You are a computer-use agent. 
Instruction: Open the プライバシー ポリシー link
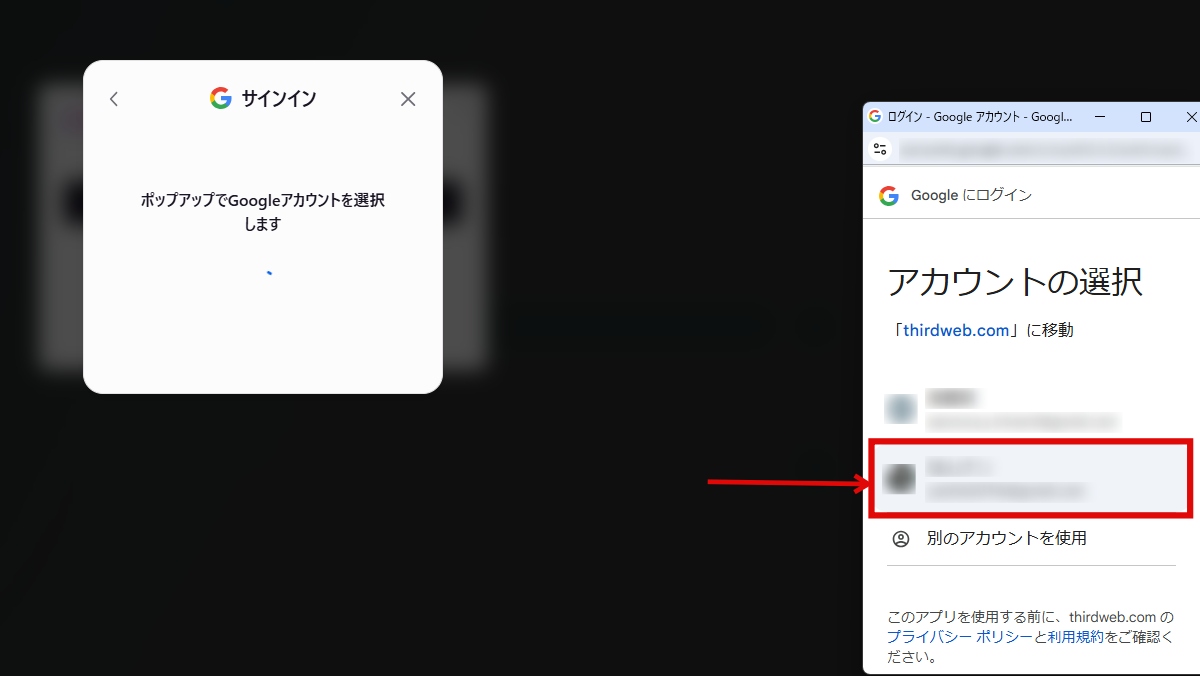959,637
